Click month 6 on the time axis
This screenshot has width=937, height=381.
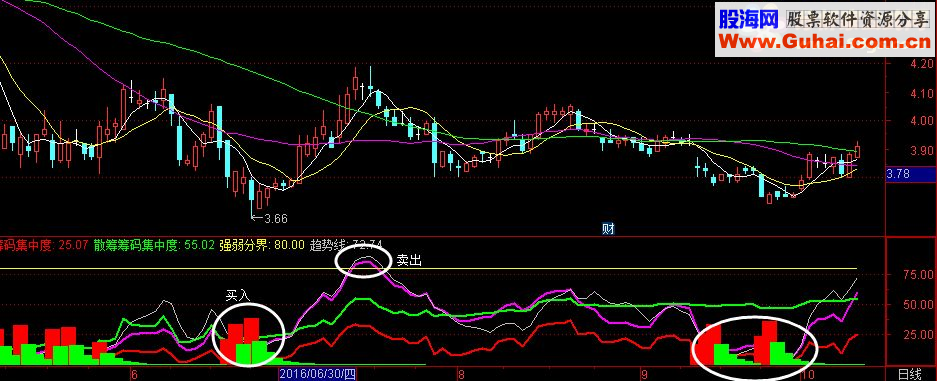(134, 375)
